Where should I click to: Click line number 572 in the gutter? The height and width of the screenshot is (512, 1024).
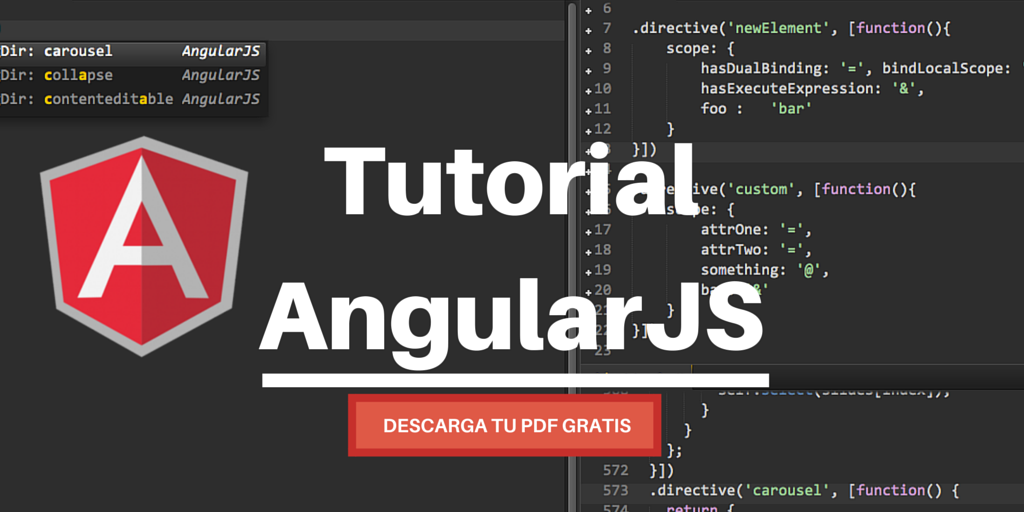coord(615,470)
